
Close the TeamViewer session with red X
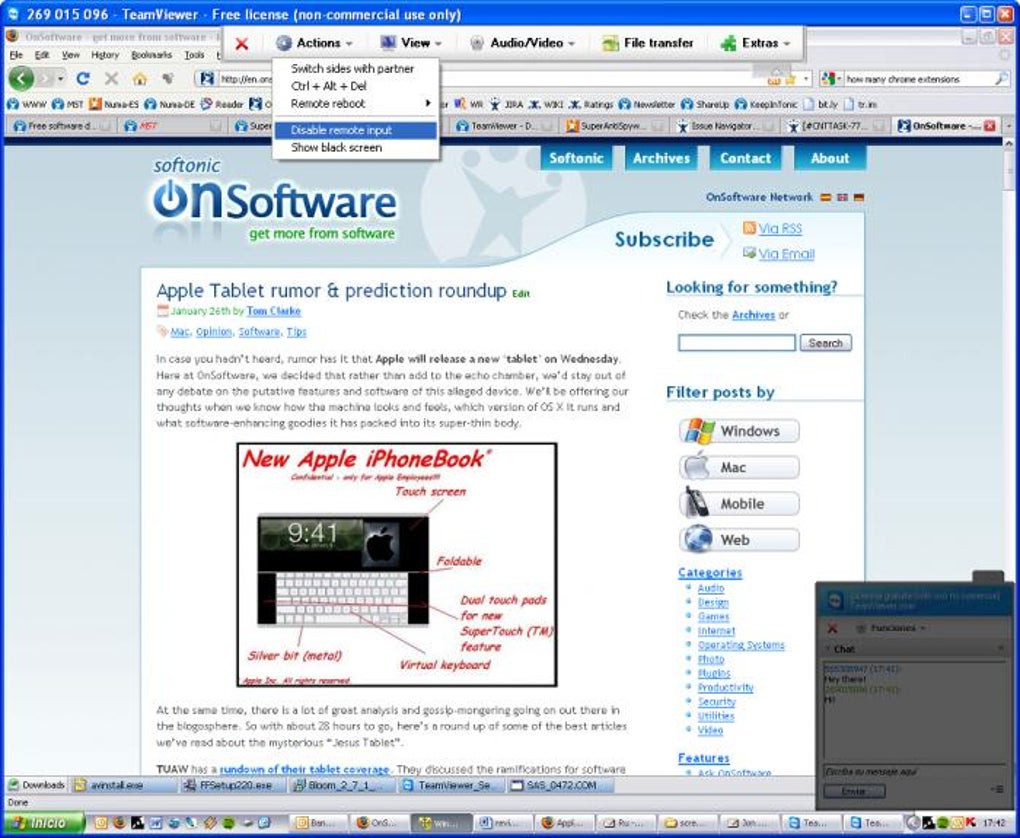click(241, 44)
